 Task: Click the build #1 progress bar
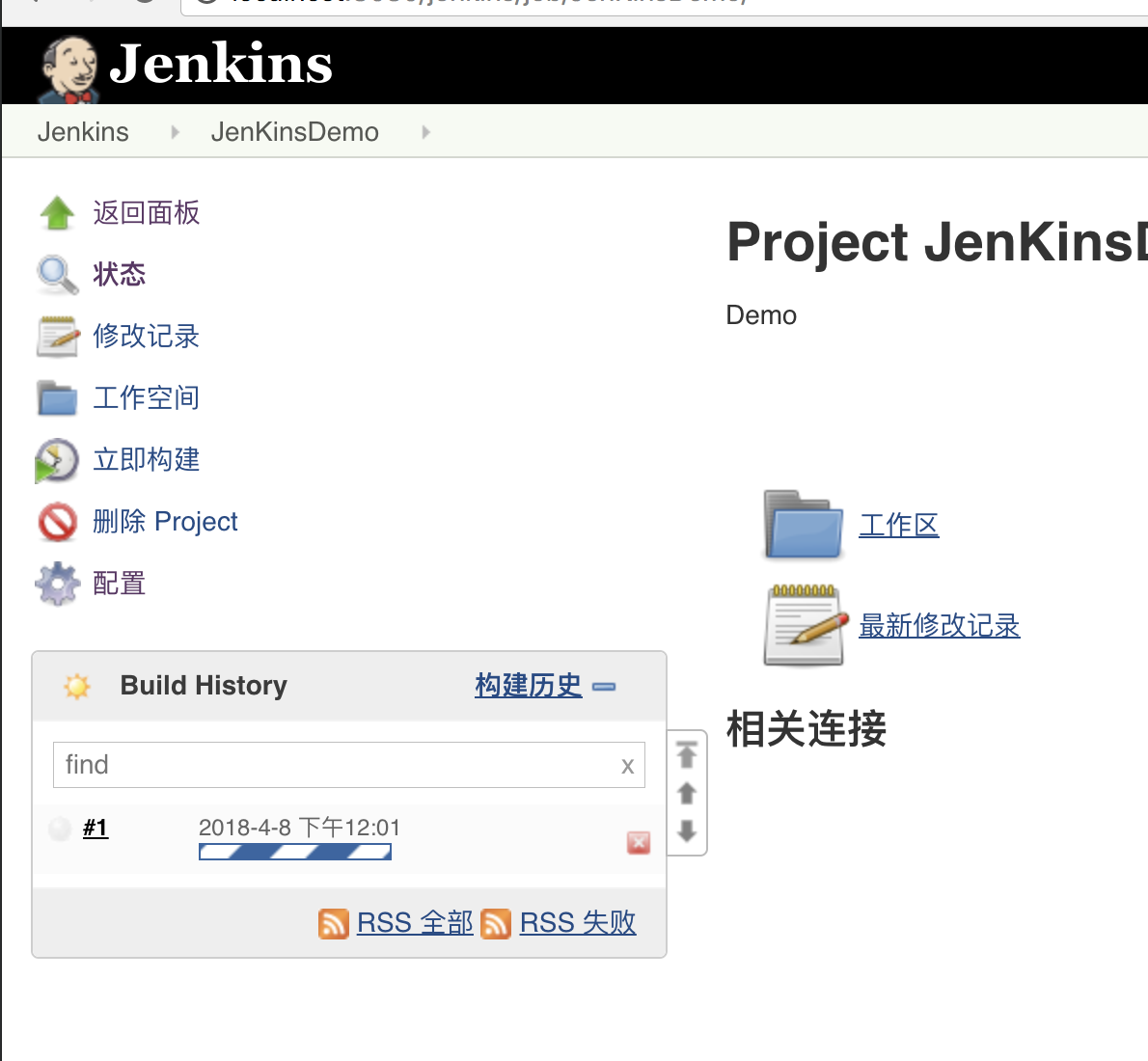[295, 852]
